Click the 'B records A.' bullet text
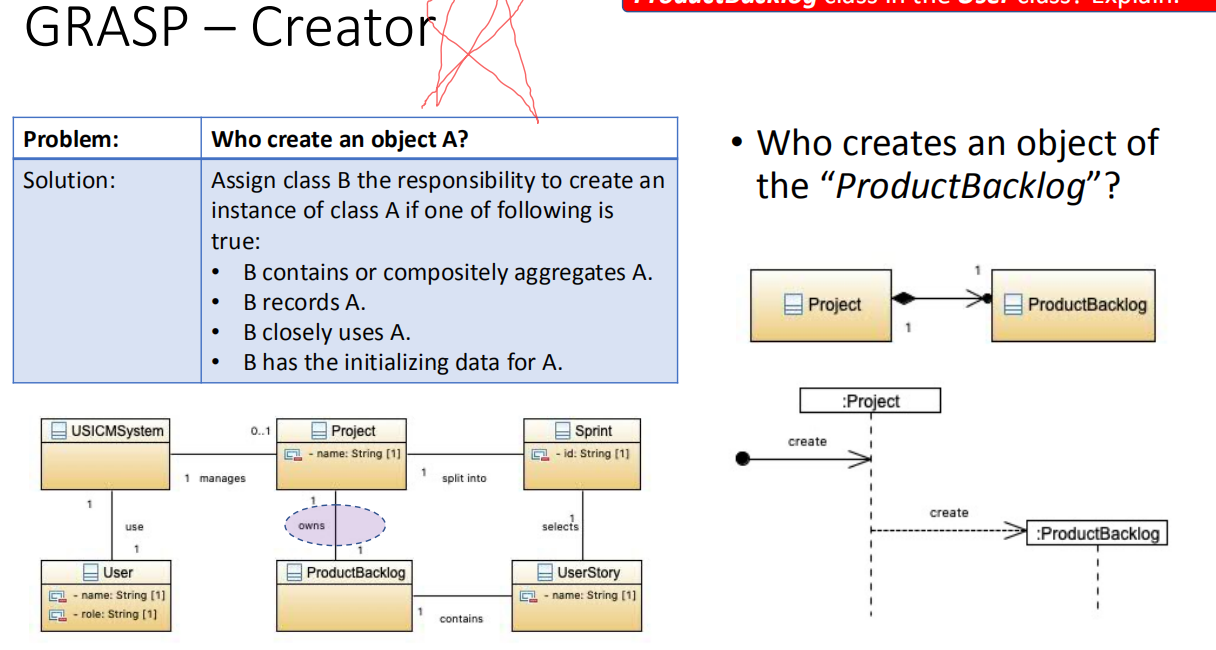 tap(304, 302)
